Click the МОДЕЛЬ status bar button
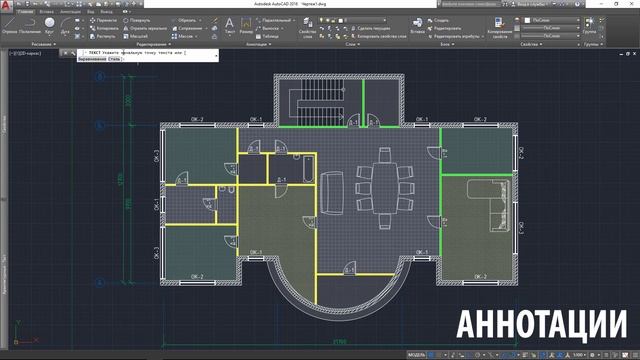The height and width of the screenshot is (360, 640). 416,355
